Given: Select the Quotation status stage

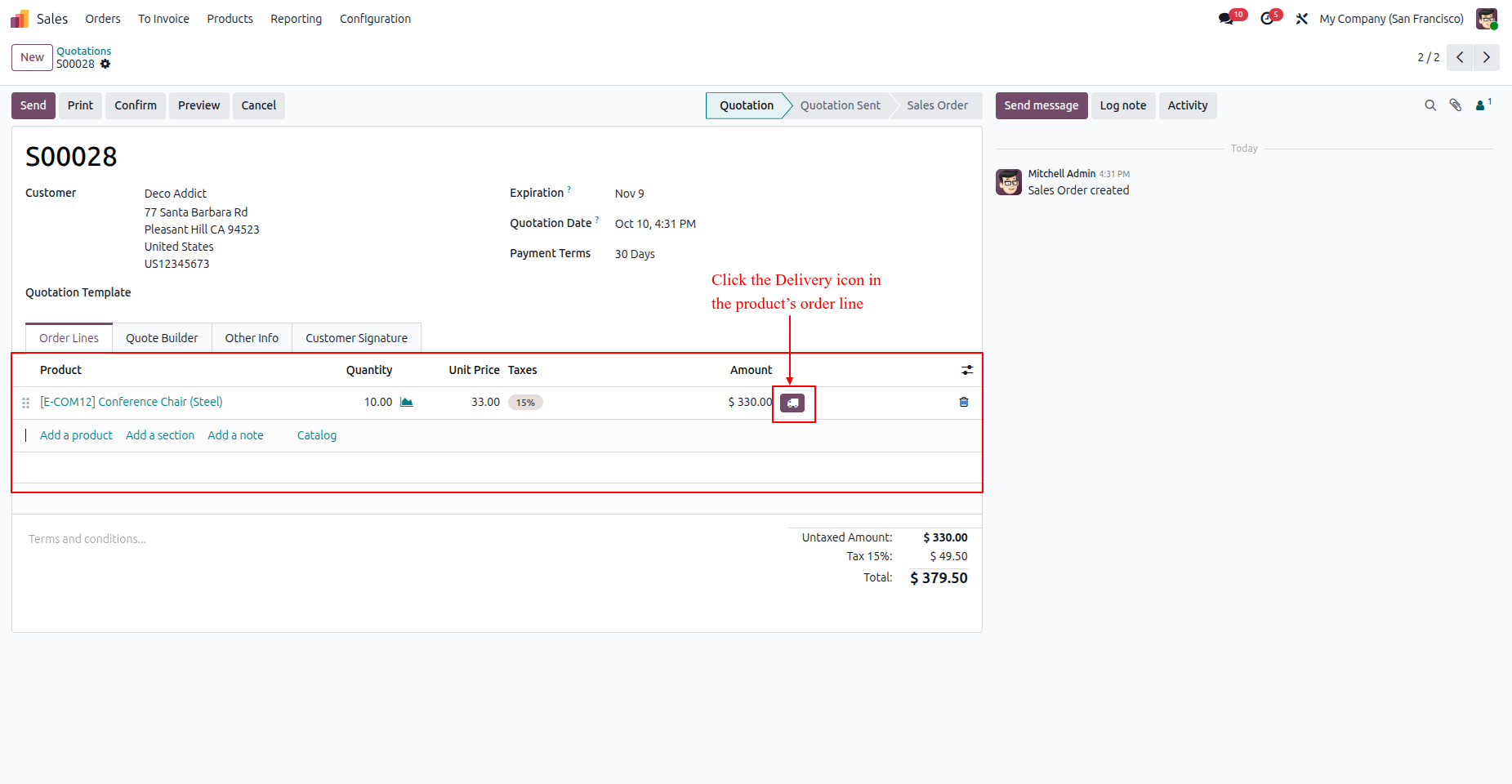Looking at the screenshot, I should tap(747, 105).
